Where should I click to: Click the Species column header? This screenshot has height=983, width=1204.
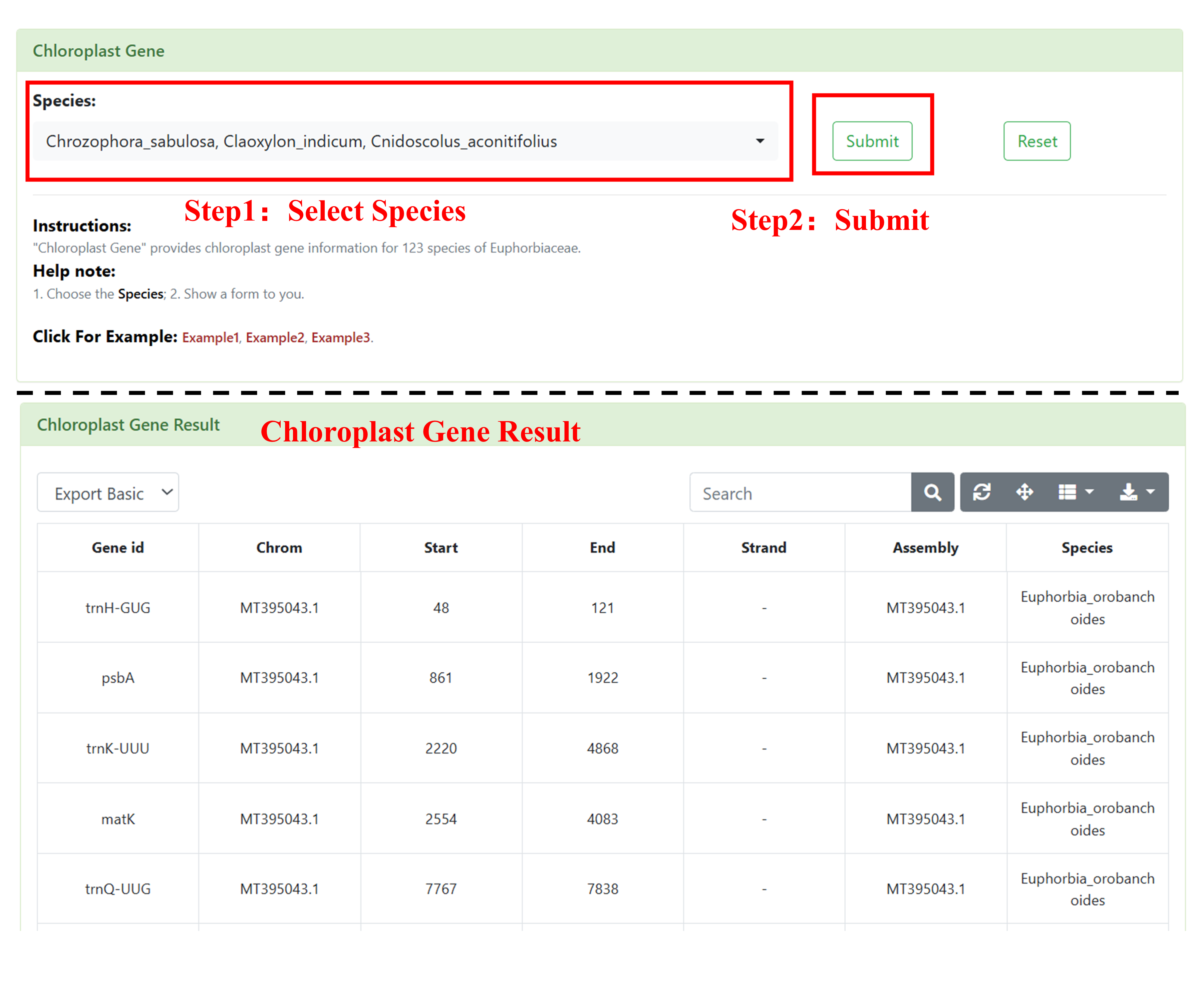(1087, 548)
